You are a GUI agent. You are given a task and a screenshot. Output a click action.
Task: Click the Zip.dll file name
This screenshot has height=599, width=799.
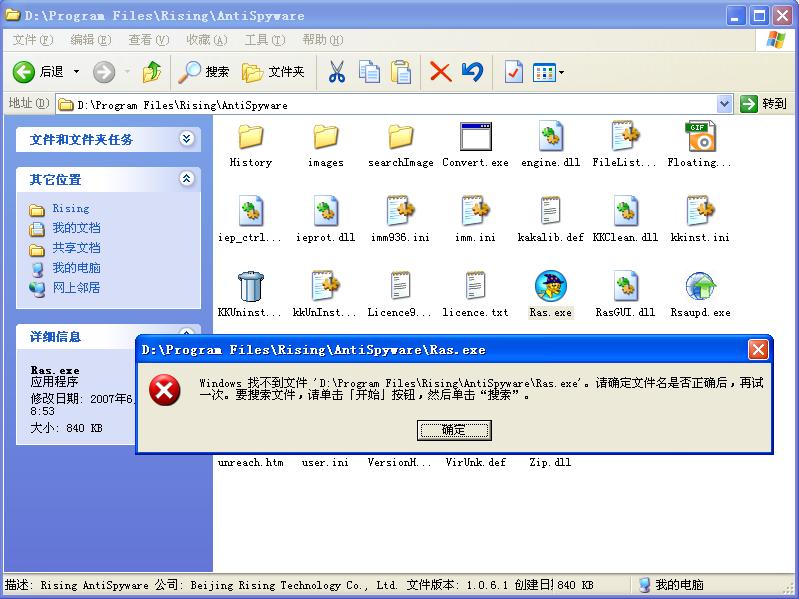coord(550,462)
